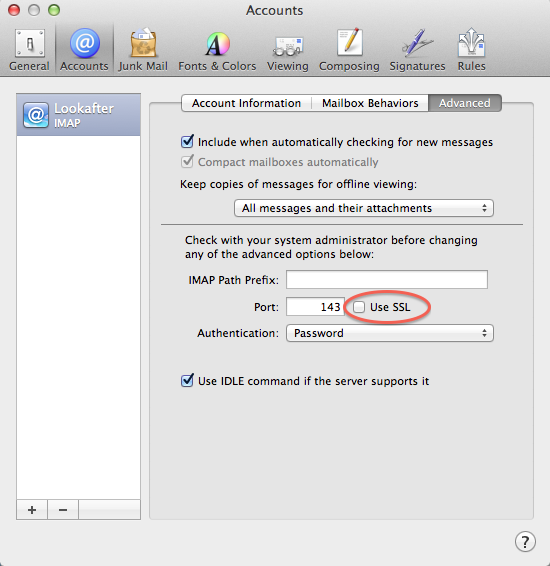Open the Signatures preferences pane
The width and height of the screenshot is (550, 566).
417,49
